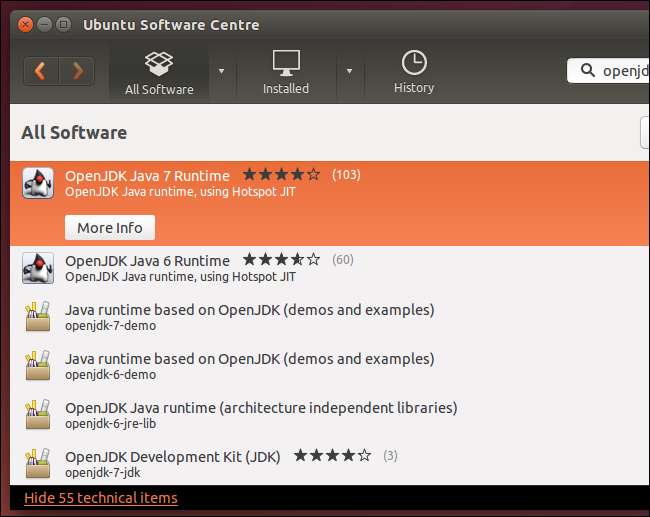This screenshot has width=650, height=517.
Task: Open the History view
Action: [x=414, y=73]
